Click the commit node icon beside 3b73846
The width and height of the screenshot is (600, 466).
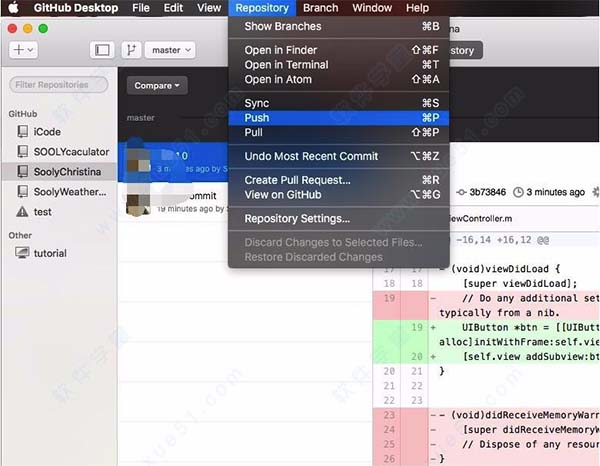click(x=461, y=192)
